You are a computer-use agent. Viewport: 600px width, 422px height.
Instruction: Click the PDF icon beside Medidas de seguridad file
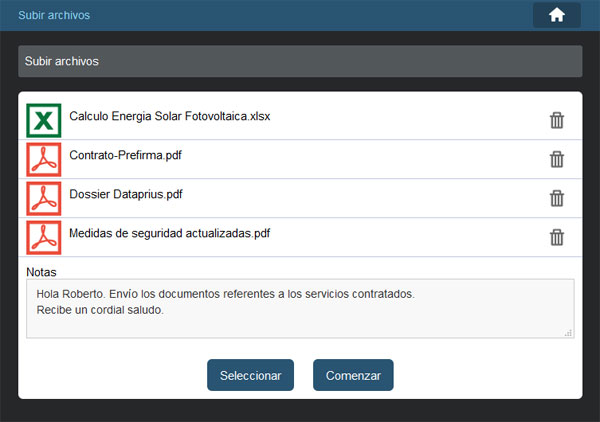point(44,238)
